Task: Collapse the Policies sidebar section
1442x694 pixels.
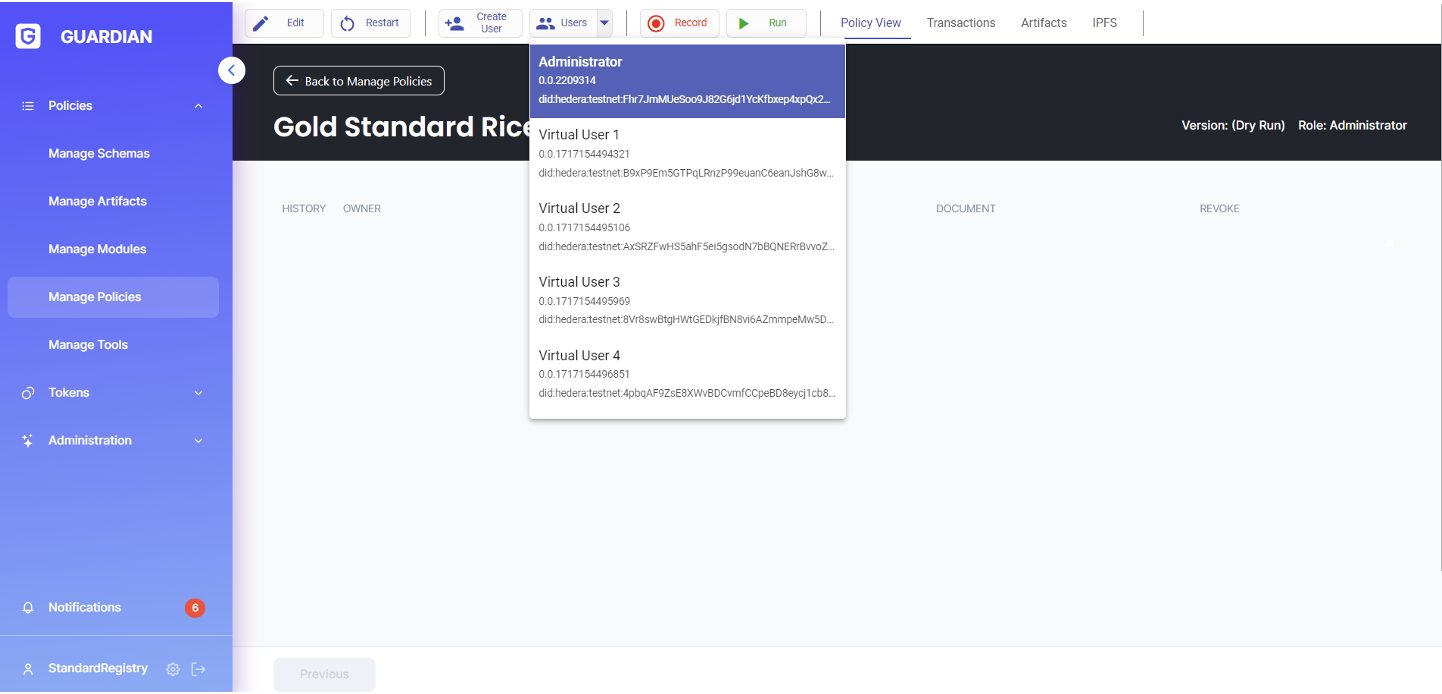Action: [x=198, y=106]
